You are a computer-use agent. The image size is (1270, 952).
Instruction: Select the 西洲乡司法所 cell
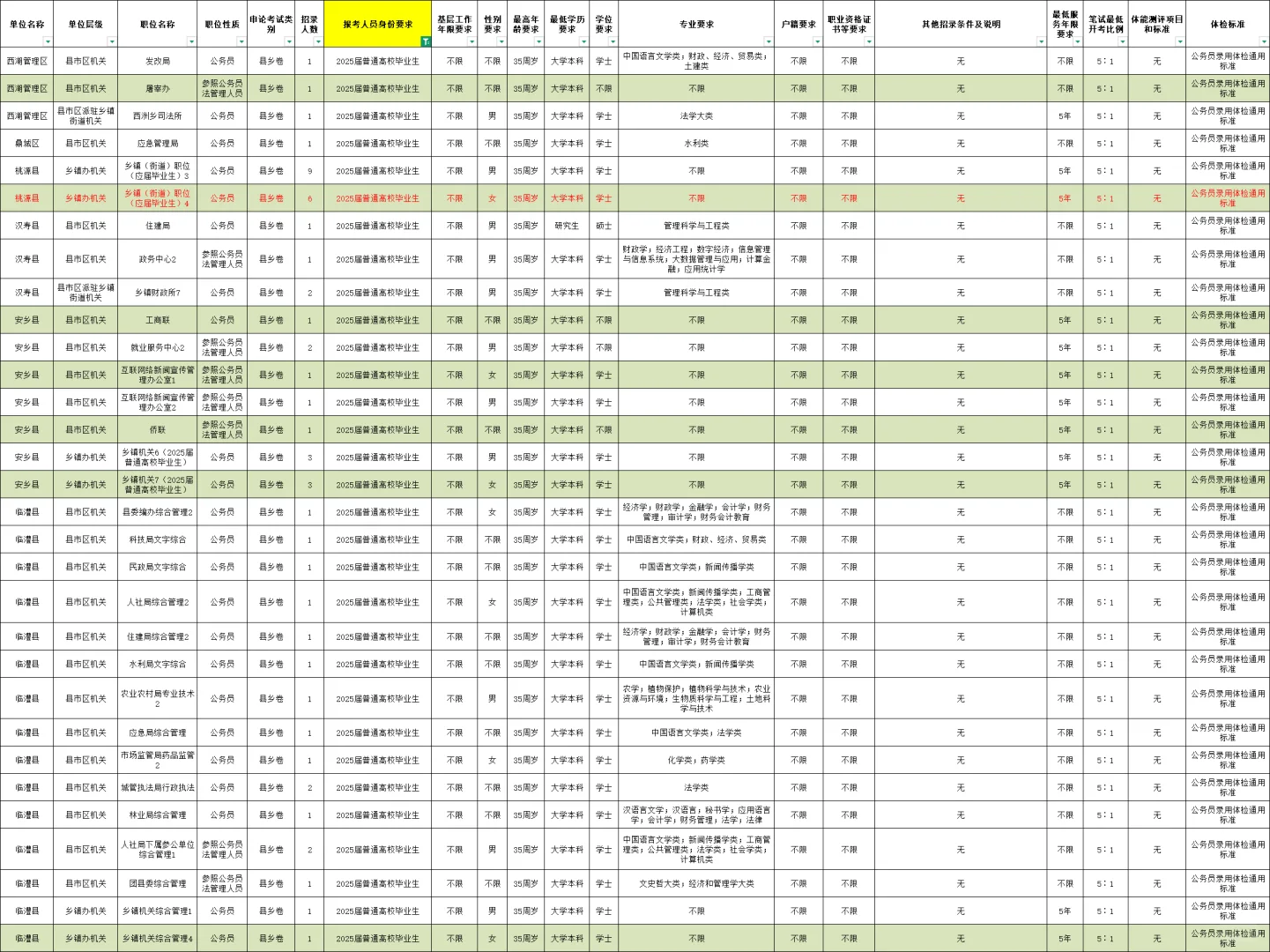click(x=158, y=115)
